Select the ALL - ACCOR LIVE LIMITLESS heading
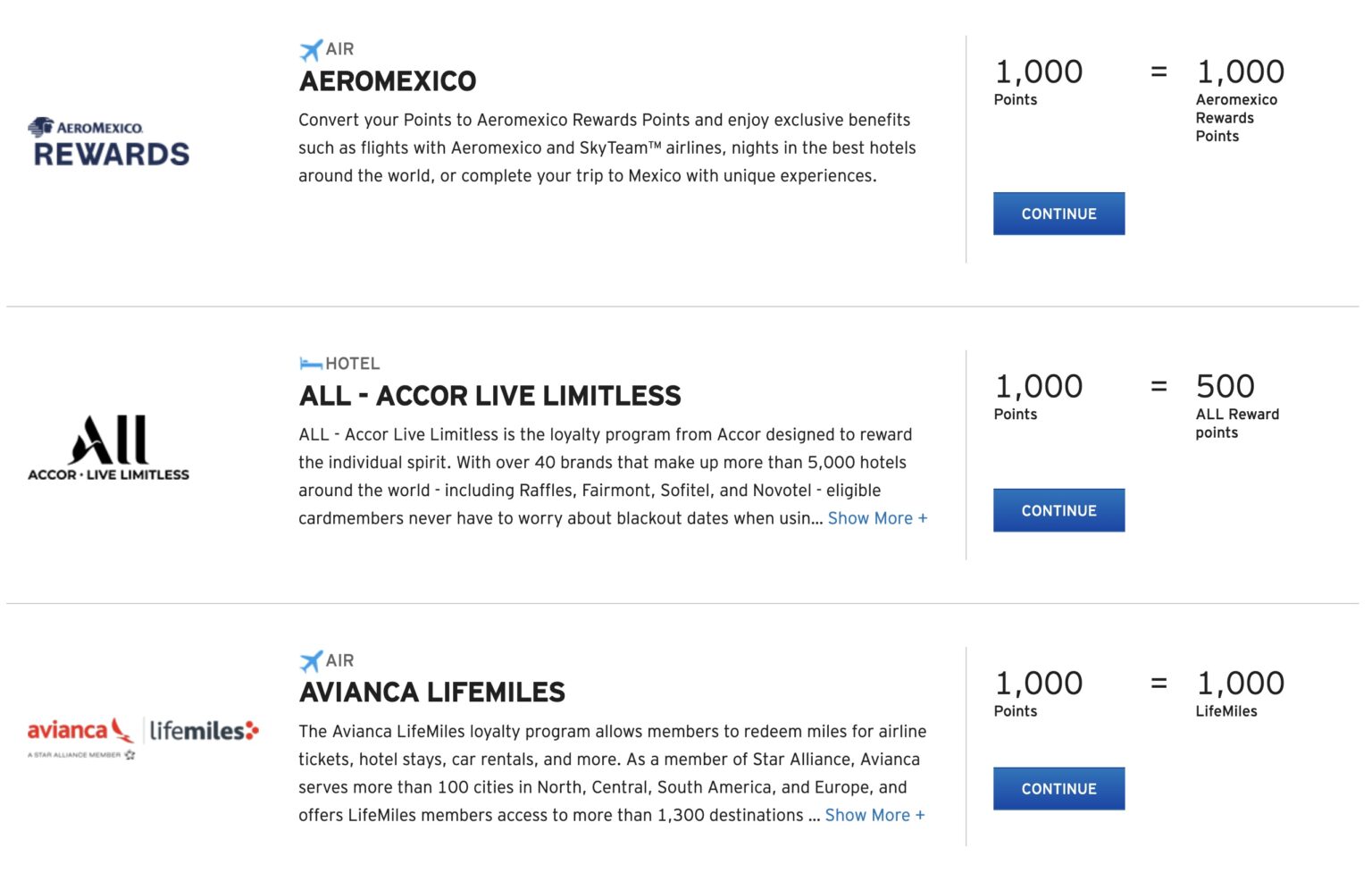 [x=489, y=395]
